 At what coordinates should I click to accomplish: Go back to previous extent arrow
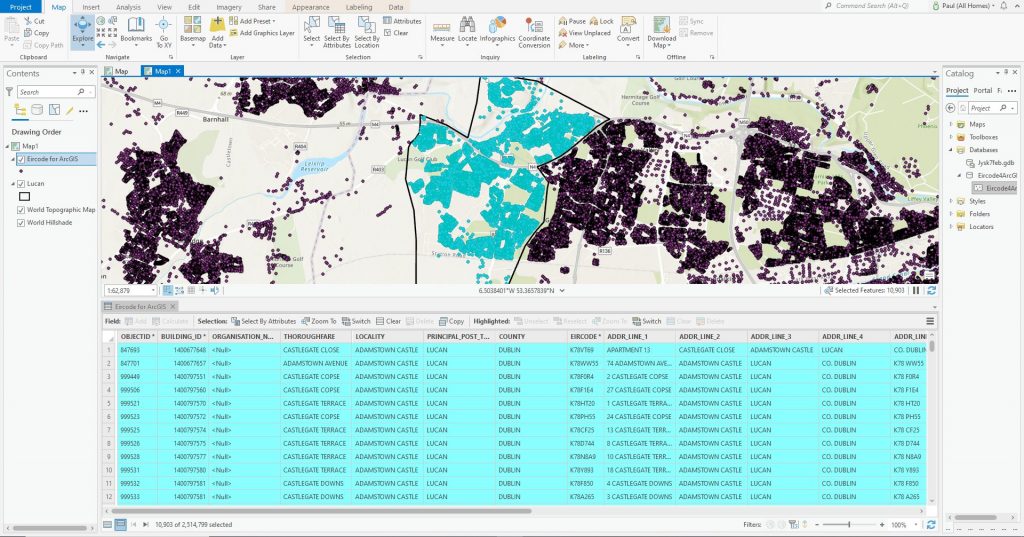(x=101, y=44)
